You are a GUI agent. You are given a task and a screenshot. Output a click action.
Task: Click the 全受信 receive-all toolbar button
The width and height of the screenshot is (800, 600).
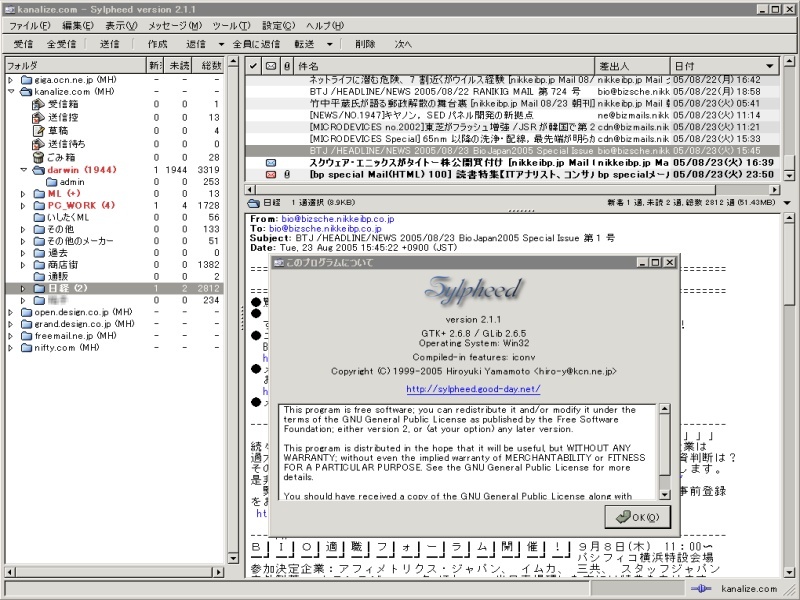click(x=61, y=44)
